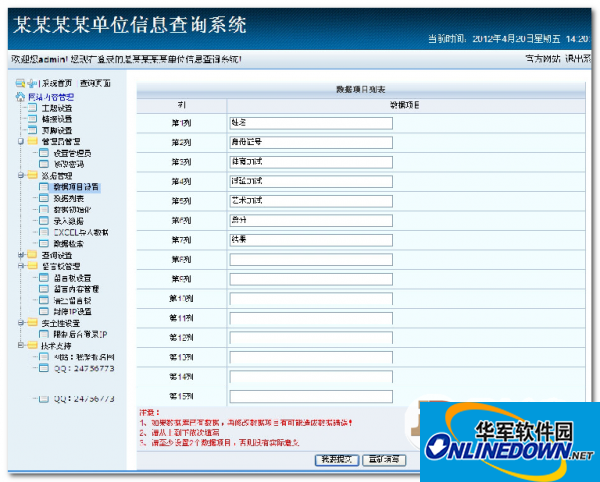Click the page icon beside 留言板设置

[x=44, y=278]
